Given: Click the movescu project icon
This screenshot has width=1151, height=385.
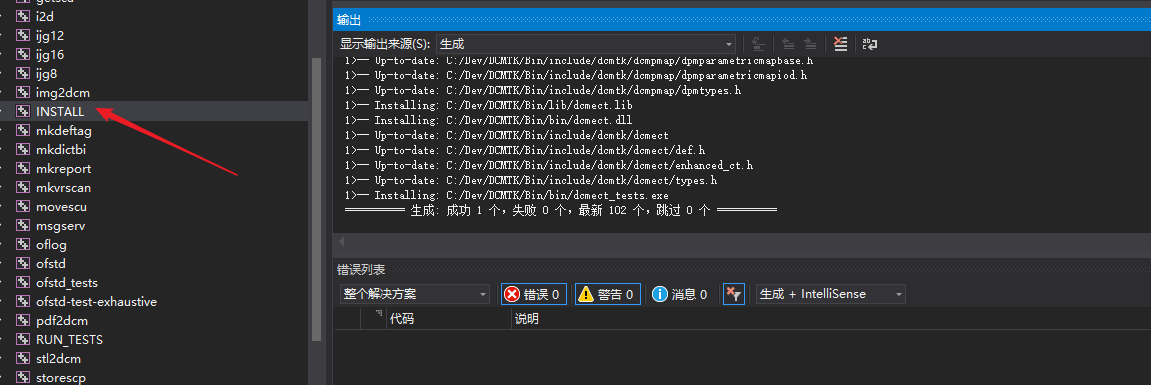Looking at the screenshot, I should click(23, 207).
